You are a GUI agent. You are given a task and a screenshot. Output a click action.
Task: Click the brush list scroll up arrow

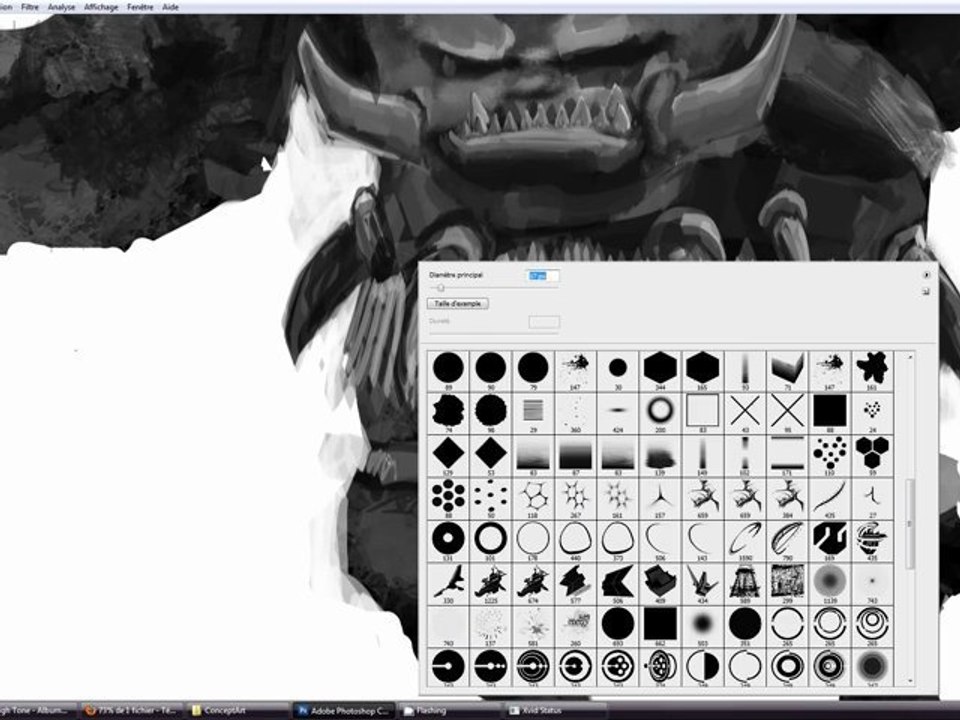click(x=910, y=357)
